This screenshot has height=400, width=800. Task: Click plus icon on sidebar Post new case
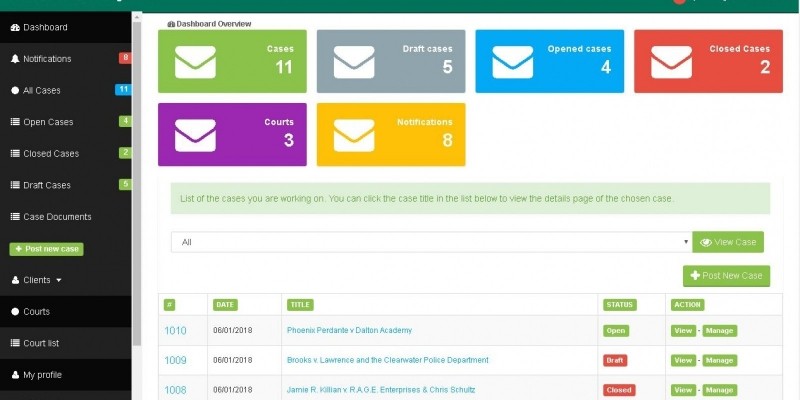tap(19, 249)
